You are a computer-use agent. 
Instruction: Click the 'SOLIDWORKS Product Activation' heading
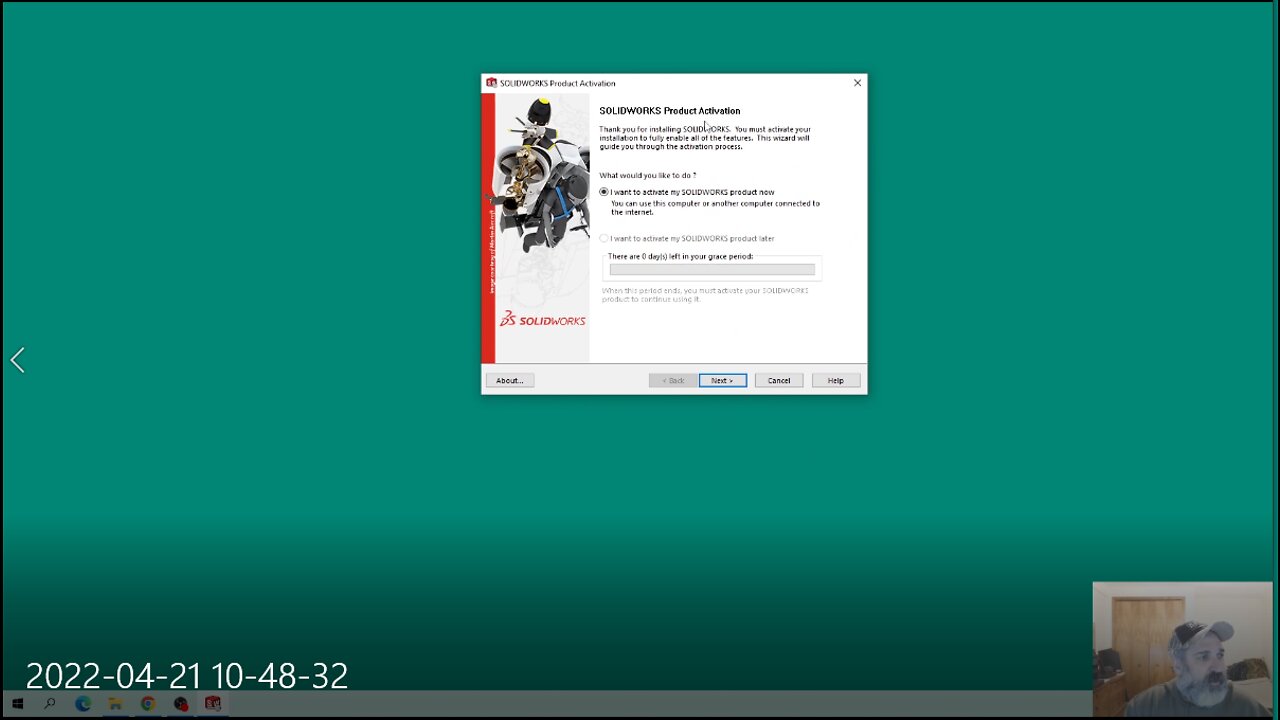(x=670, y=111)
